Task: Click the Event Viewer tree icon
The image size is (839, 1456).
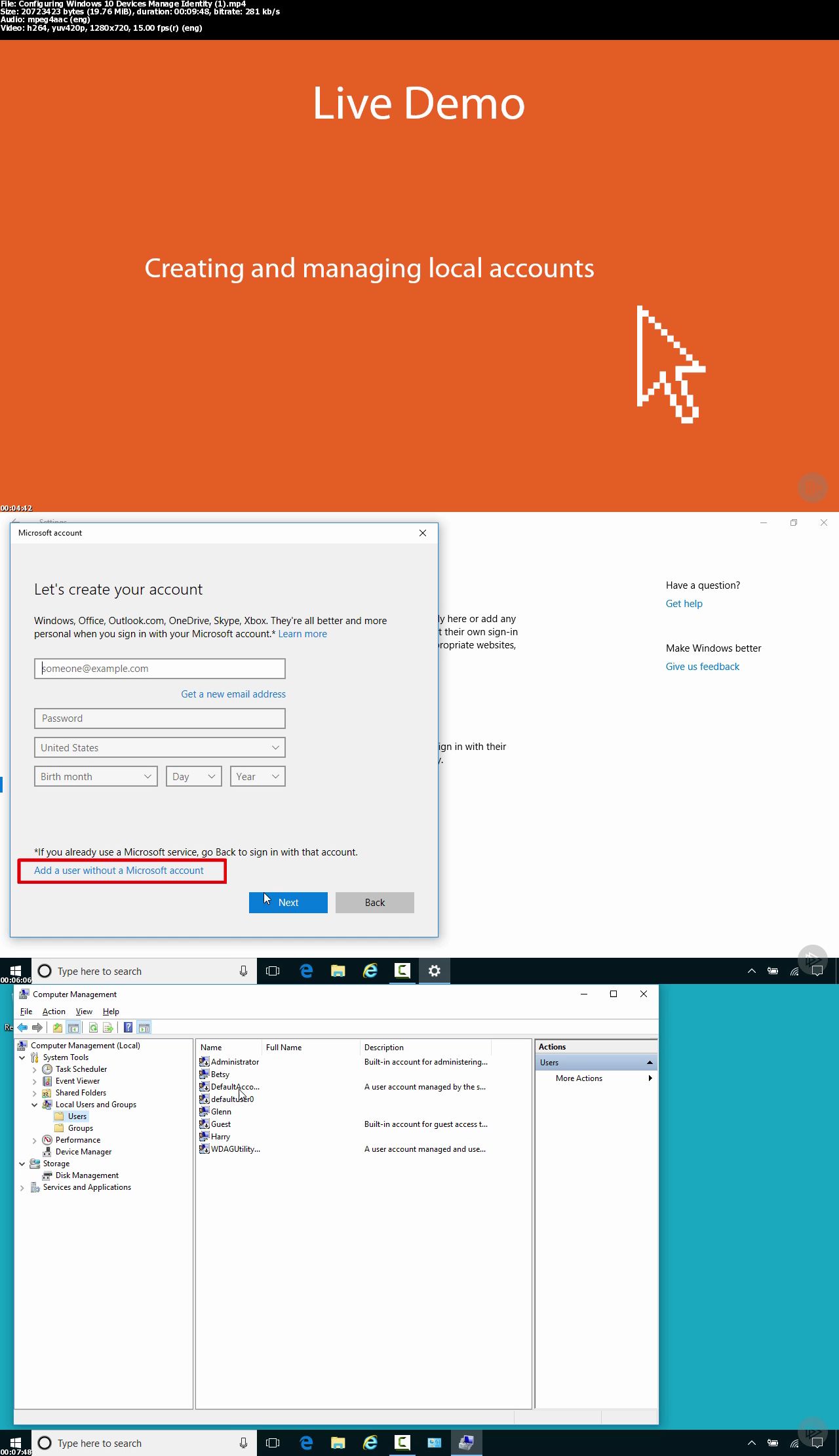Action: click(x=47, y=1080)
